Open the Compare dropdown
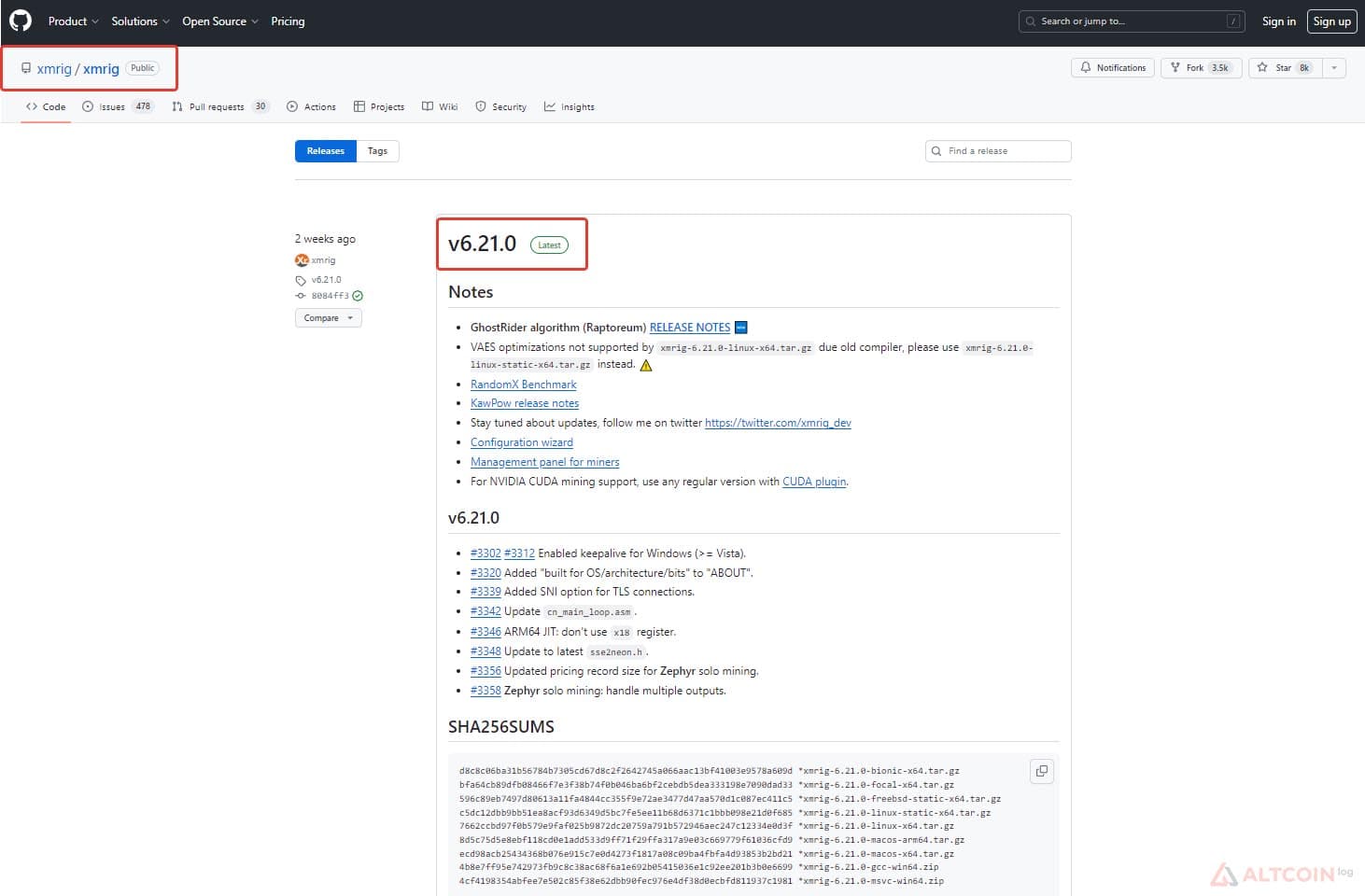 click(x=329, y=318)
